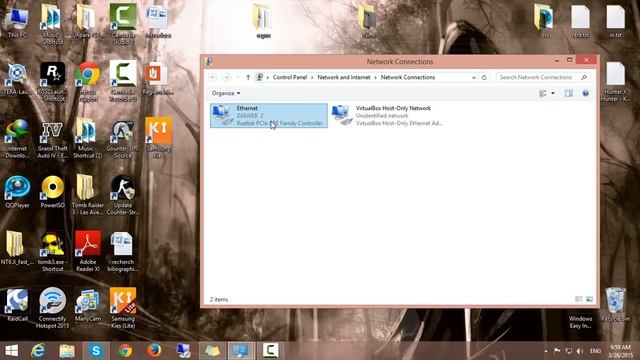Click the volume speaker tray icon
The image size is (640, 360).
tap(580, 351)
